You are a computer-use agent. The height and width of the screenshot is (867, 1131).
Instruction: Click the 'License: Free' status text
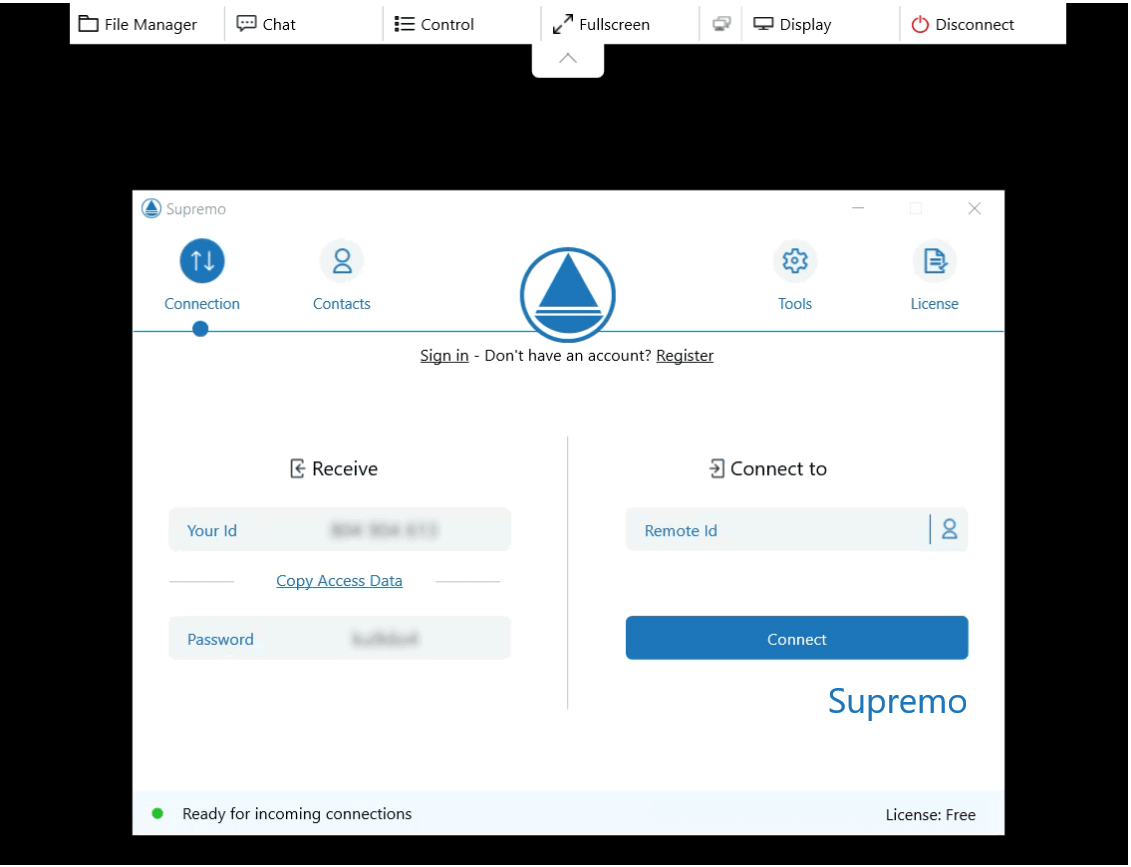click(x=930, y=814)
